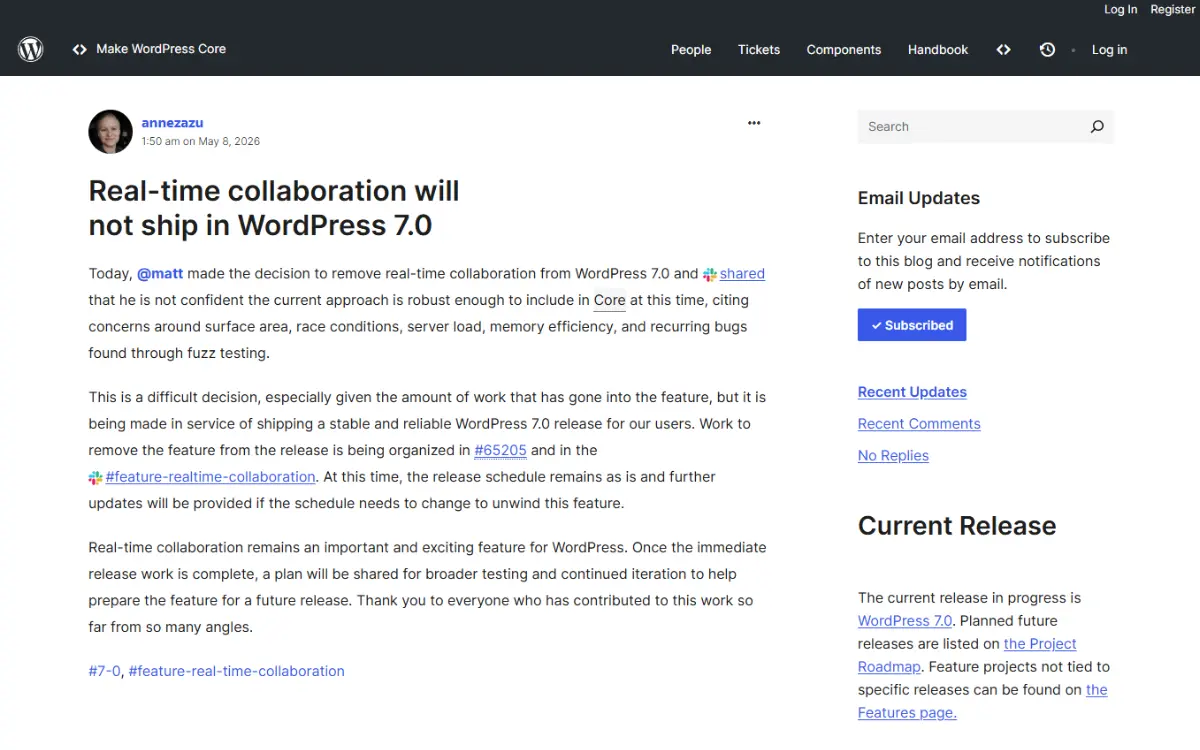Open the Project Roadmap link
Viewport: 1200px width, 750px height.
click(967, 655)
